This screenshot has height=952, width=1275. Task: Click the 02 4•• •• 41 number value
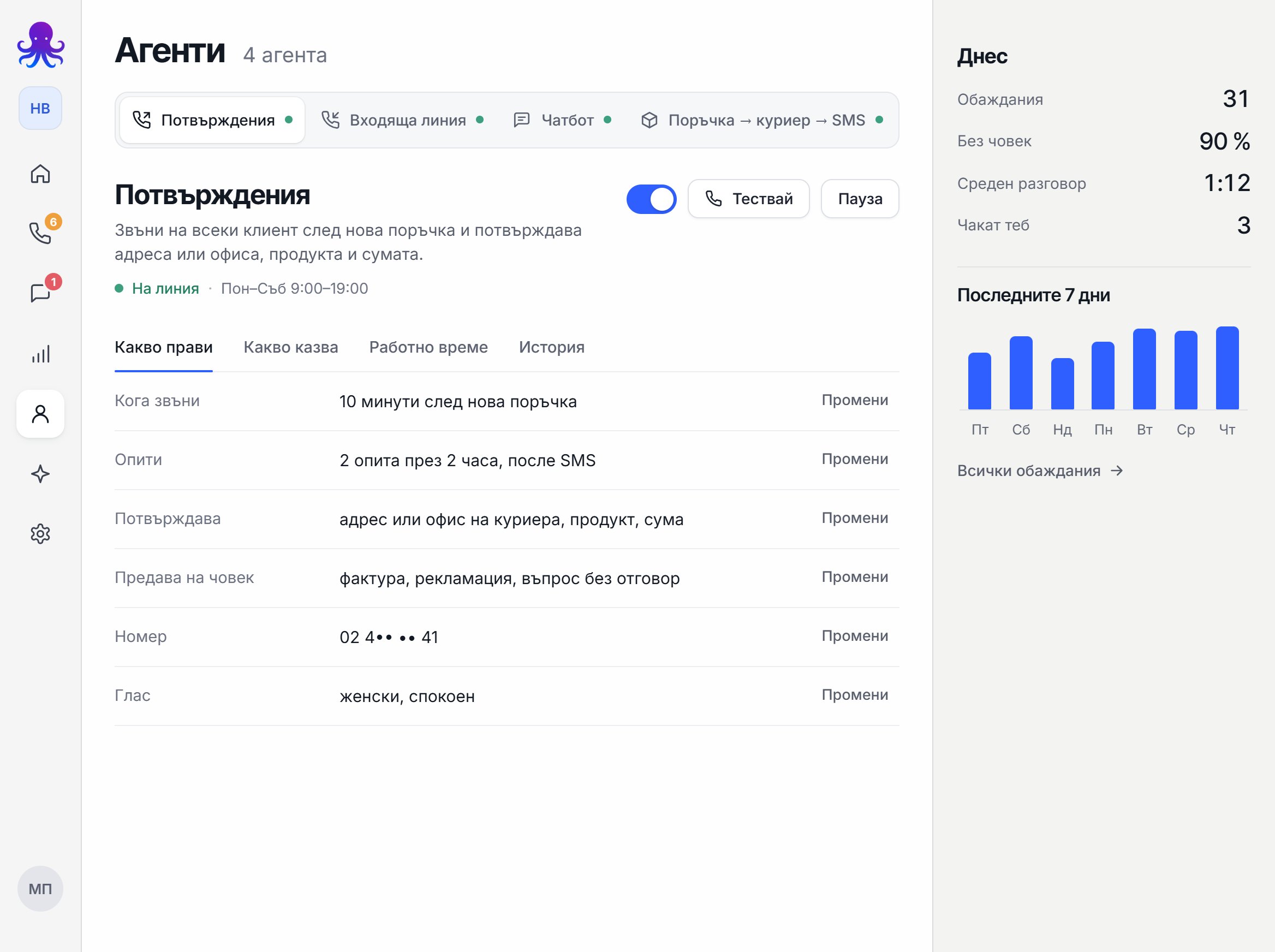coord(389,637)
